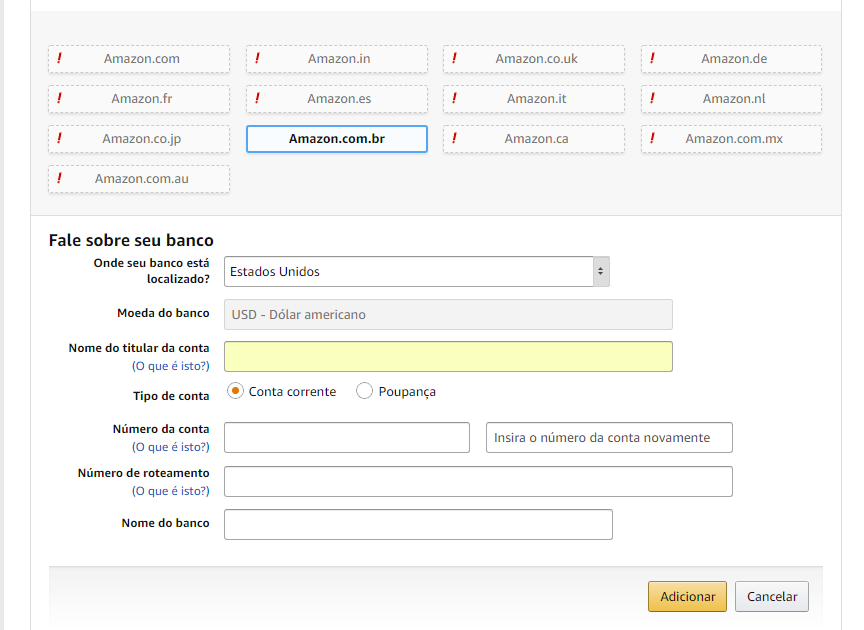The image size is (864, 630).
Task: Click the exclamation icon on Amazon.co.uk
Action: click(x=455, y=58)
